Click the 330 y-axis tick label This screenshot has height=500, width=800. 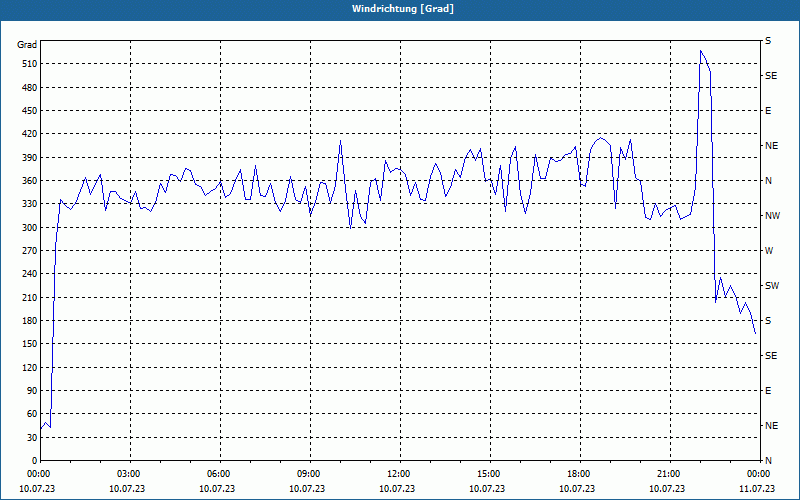click(x=30, y=204)
